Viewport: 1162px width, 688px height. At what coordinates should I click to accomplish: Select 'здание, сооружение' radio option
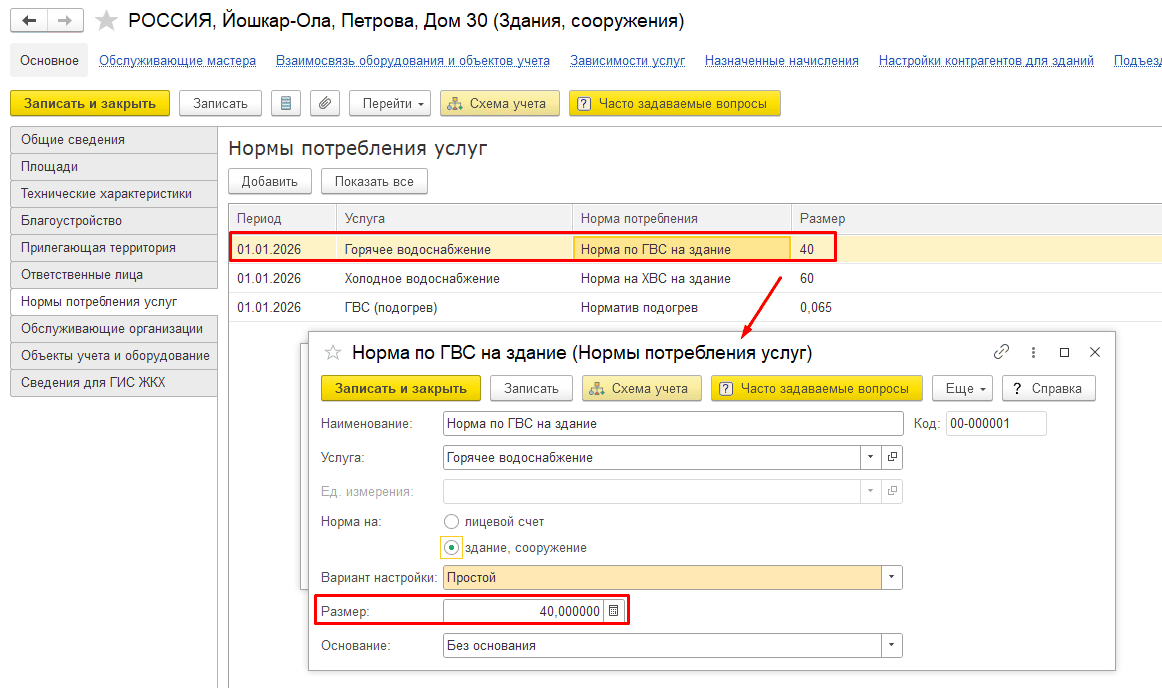451,548
